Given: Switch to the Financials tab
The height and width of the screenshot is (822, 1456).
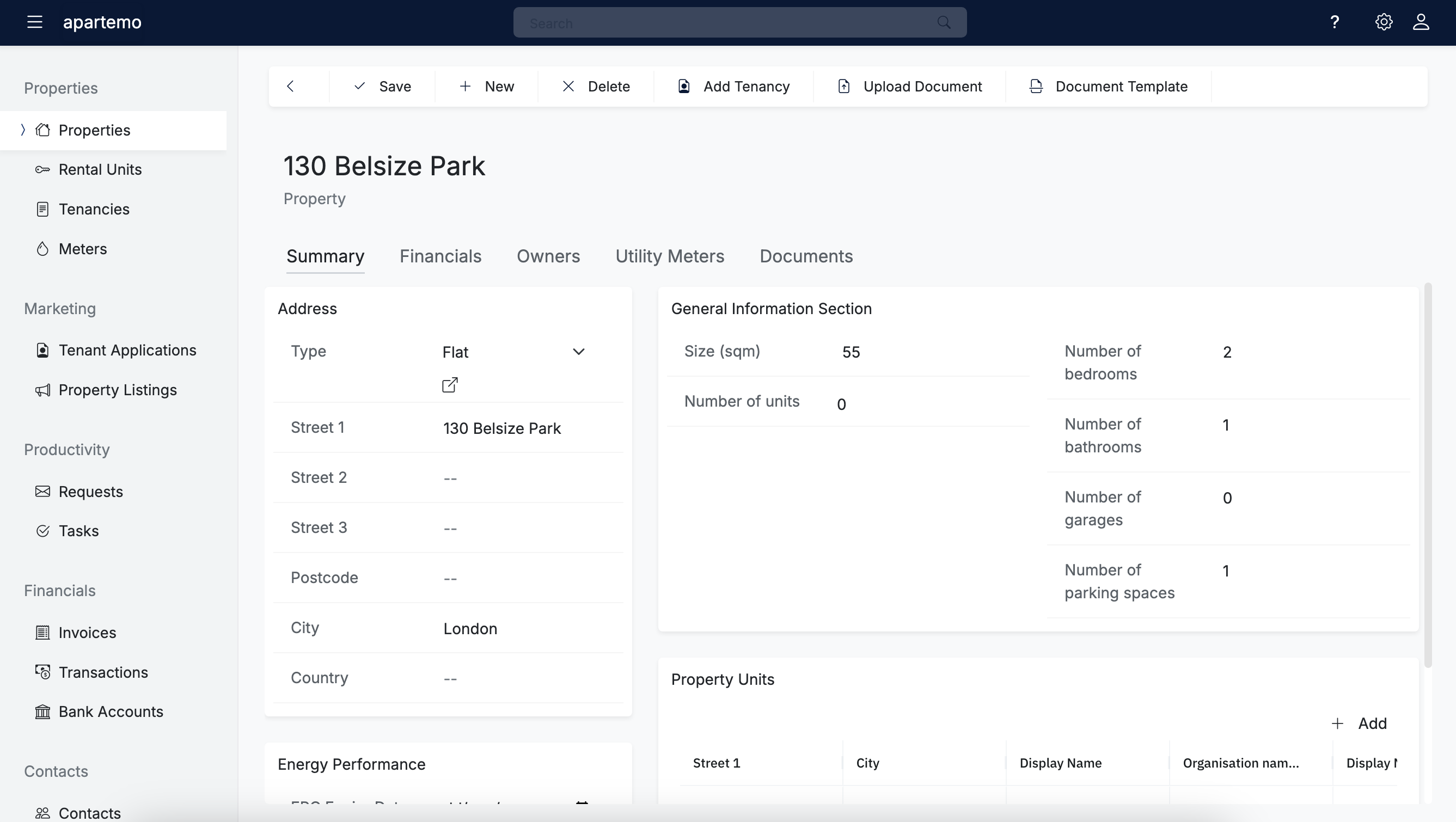Looking at the screenshot, I should (441, 256).
